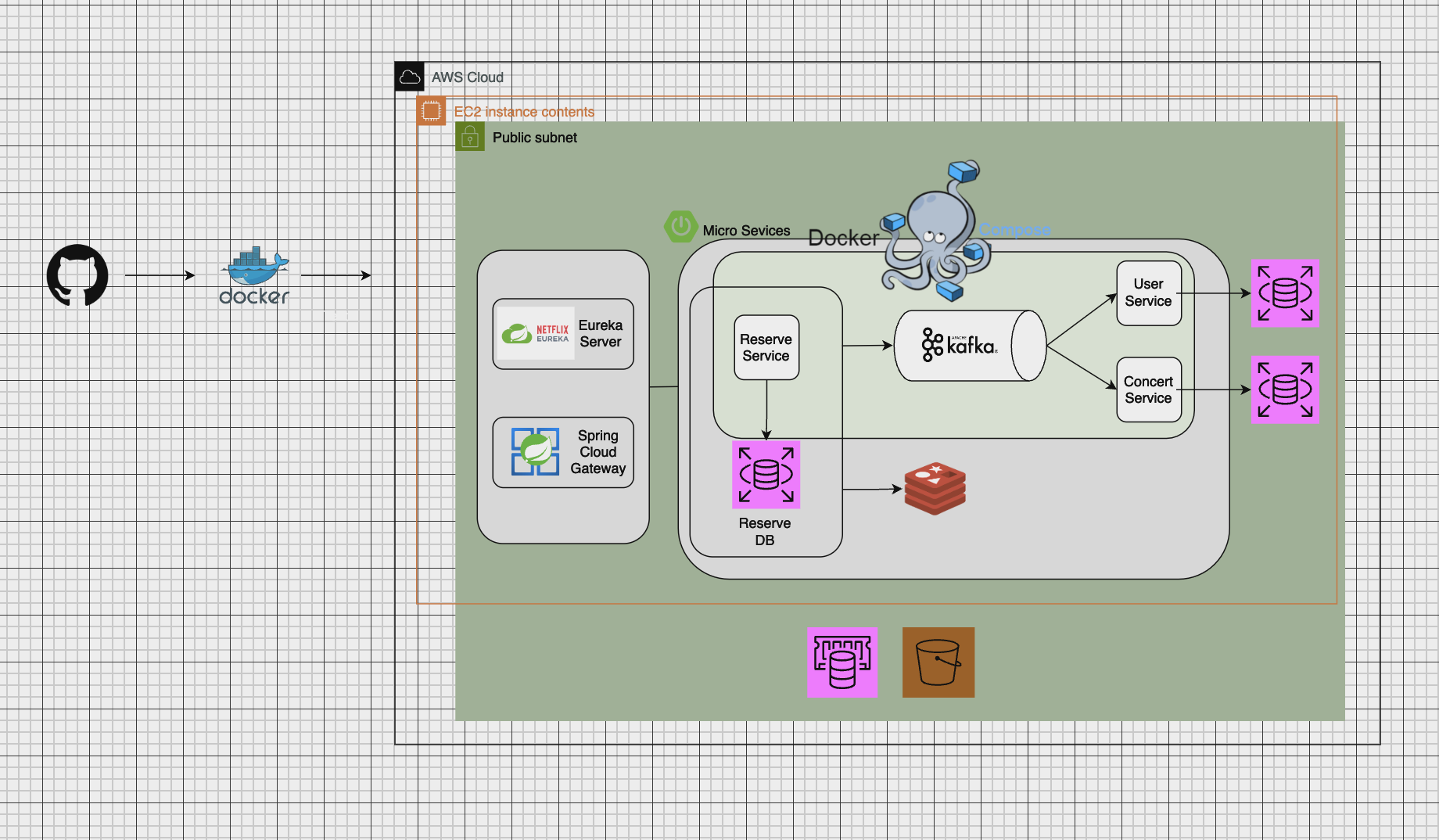Select the Reserve DB database icon
This screenshot has height=840, width=1439.
pyautogui.click(x=766, y=475)
